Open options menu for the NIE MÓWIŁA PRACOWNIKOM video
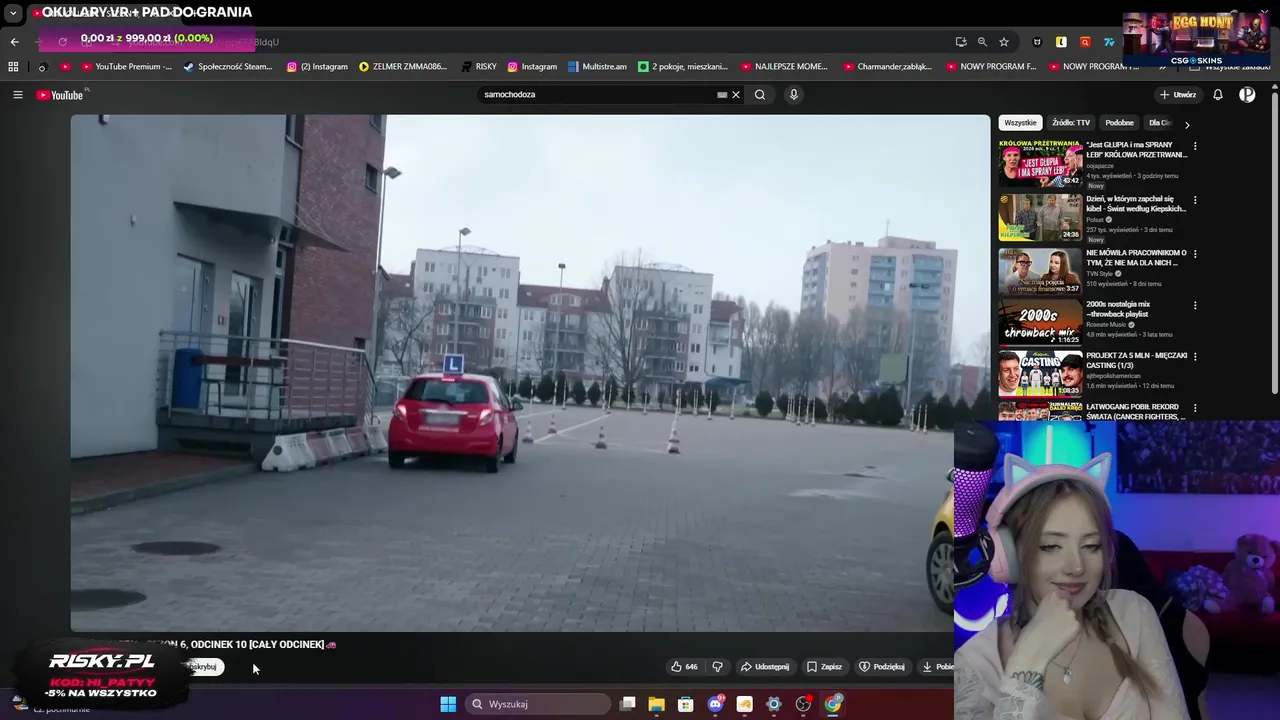 point(1195,254)
